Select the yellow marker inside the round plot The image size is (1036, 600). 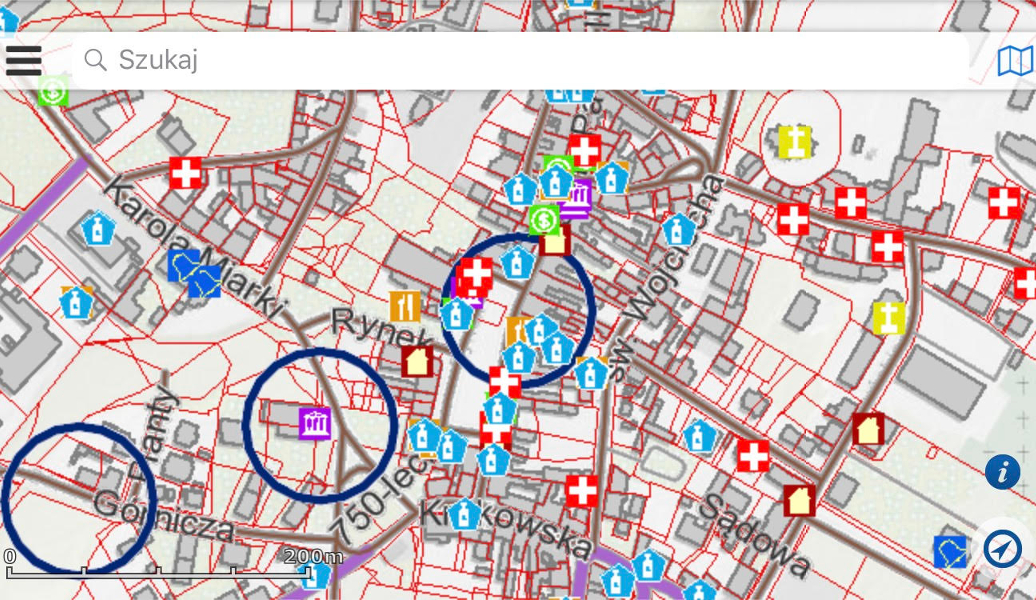point(795,142)
